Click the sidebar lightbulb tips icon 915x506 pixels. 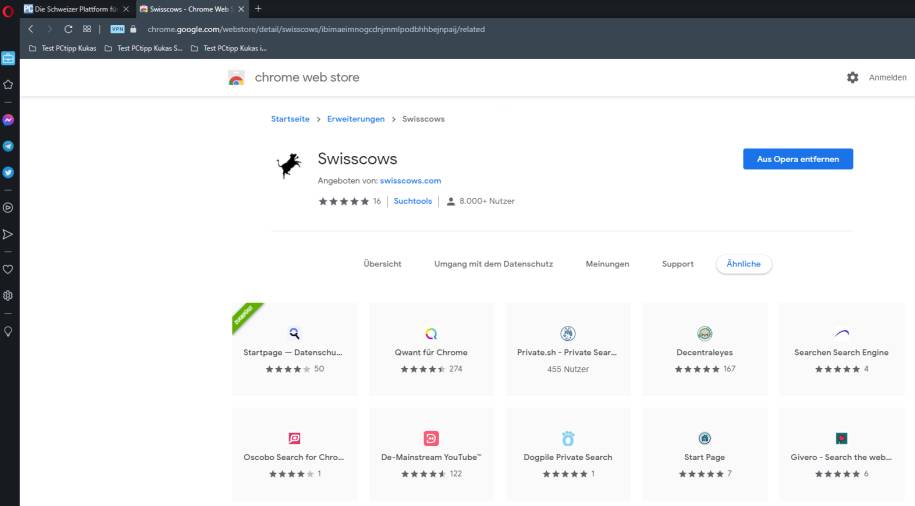click(8, 331)
